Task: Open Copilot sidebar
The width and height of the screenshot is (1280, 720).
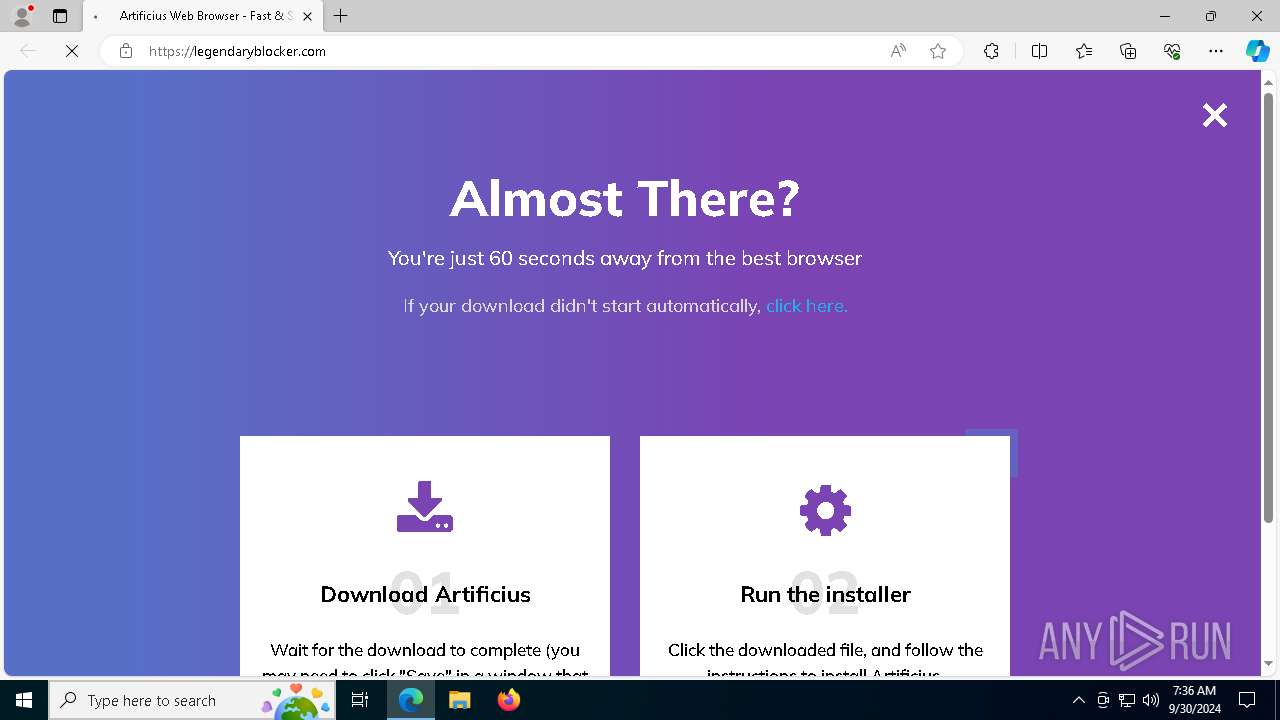Action: coord(1257,51)
